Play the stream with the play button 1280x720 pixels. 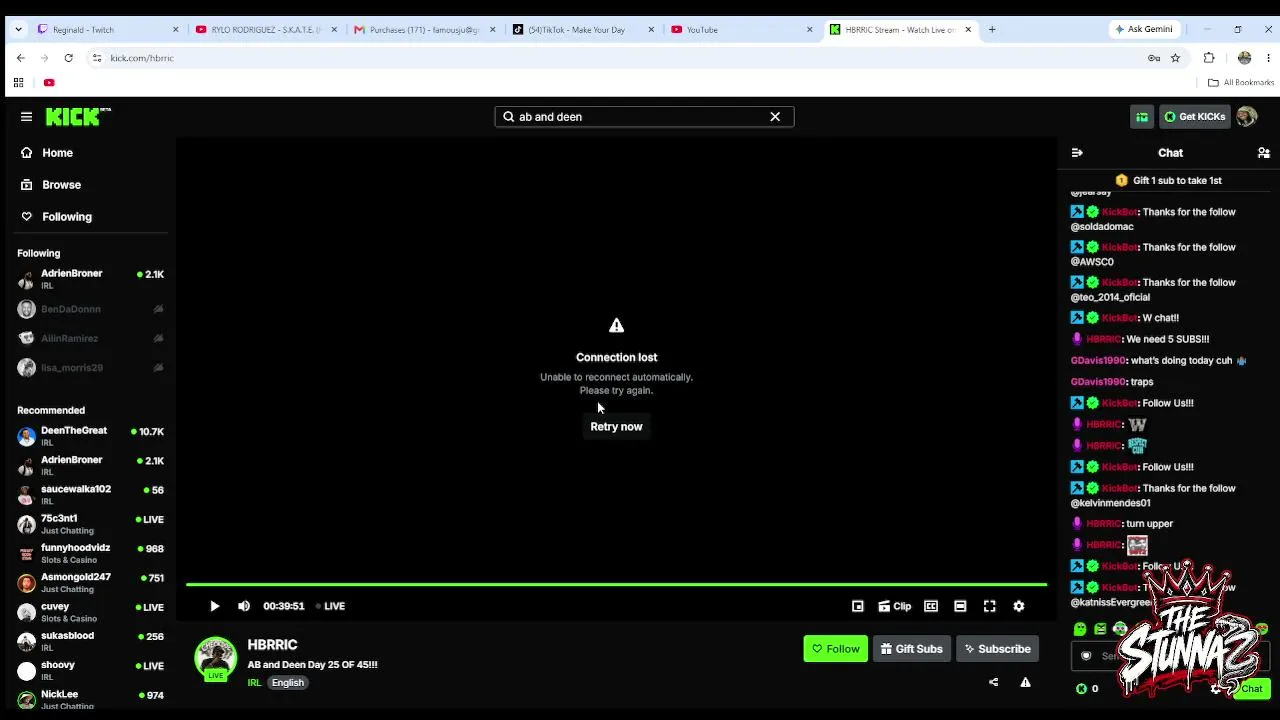[x=214, y=606]
